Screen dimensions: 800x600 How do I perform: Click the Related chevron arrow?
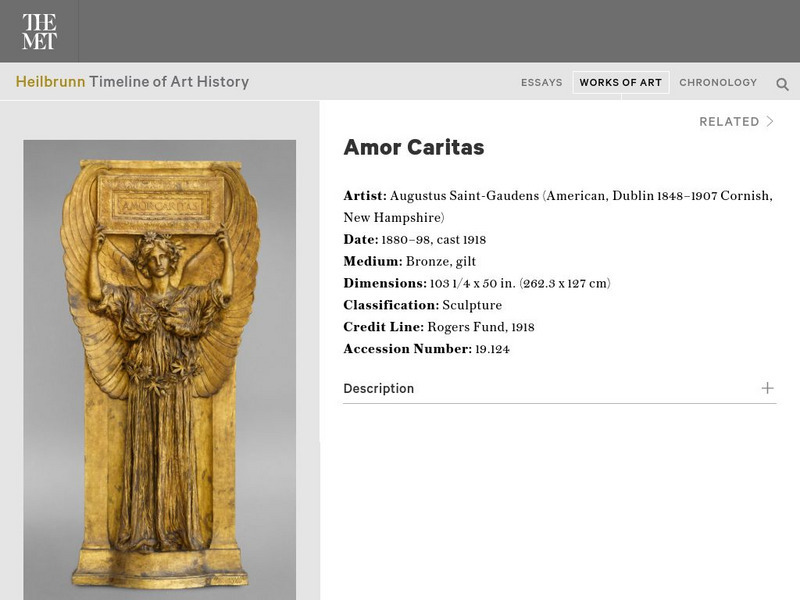[770, 121]
